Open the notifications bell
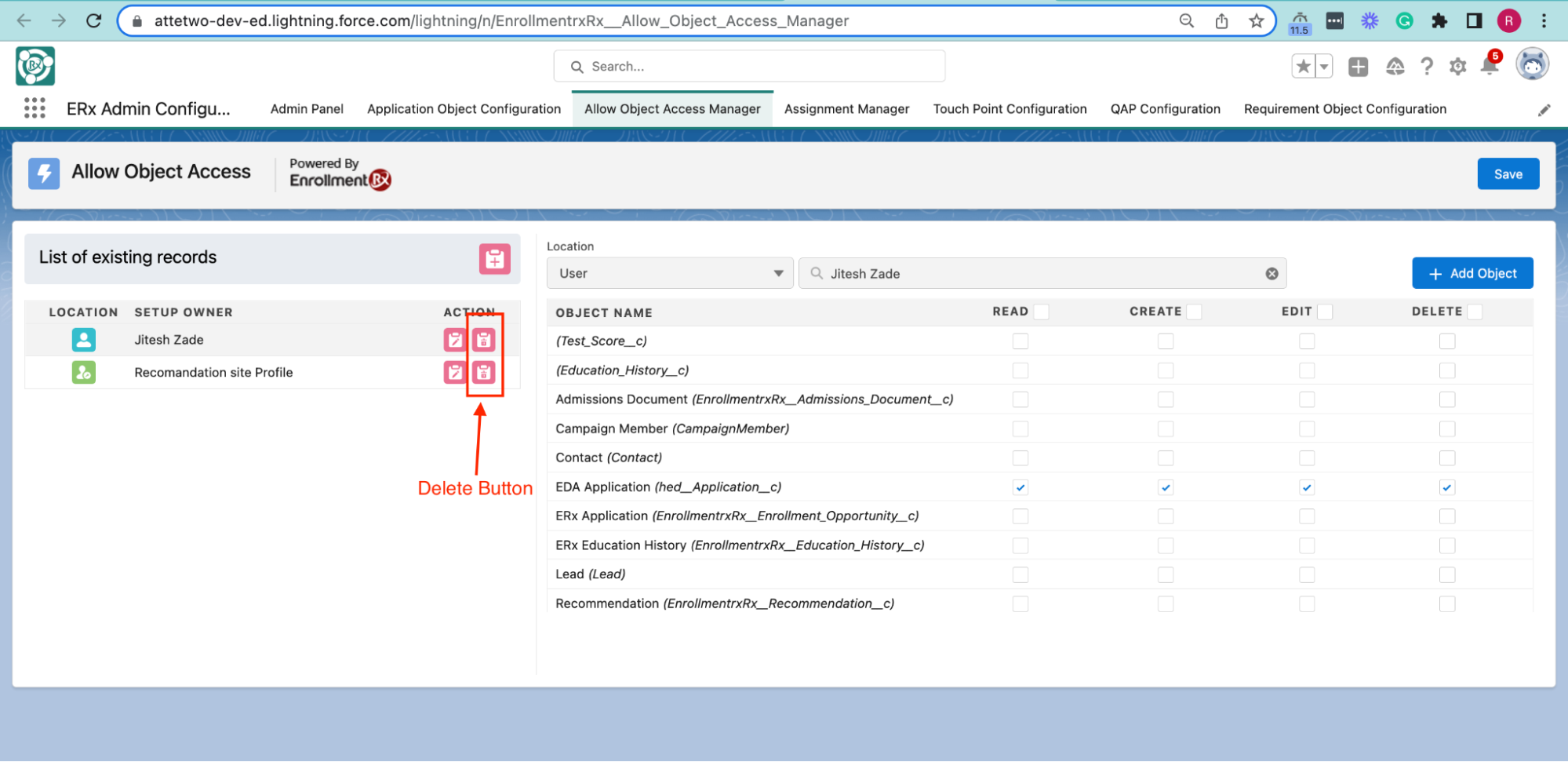1568x762 pixels. coord(1489,67)
